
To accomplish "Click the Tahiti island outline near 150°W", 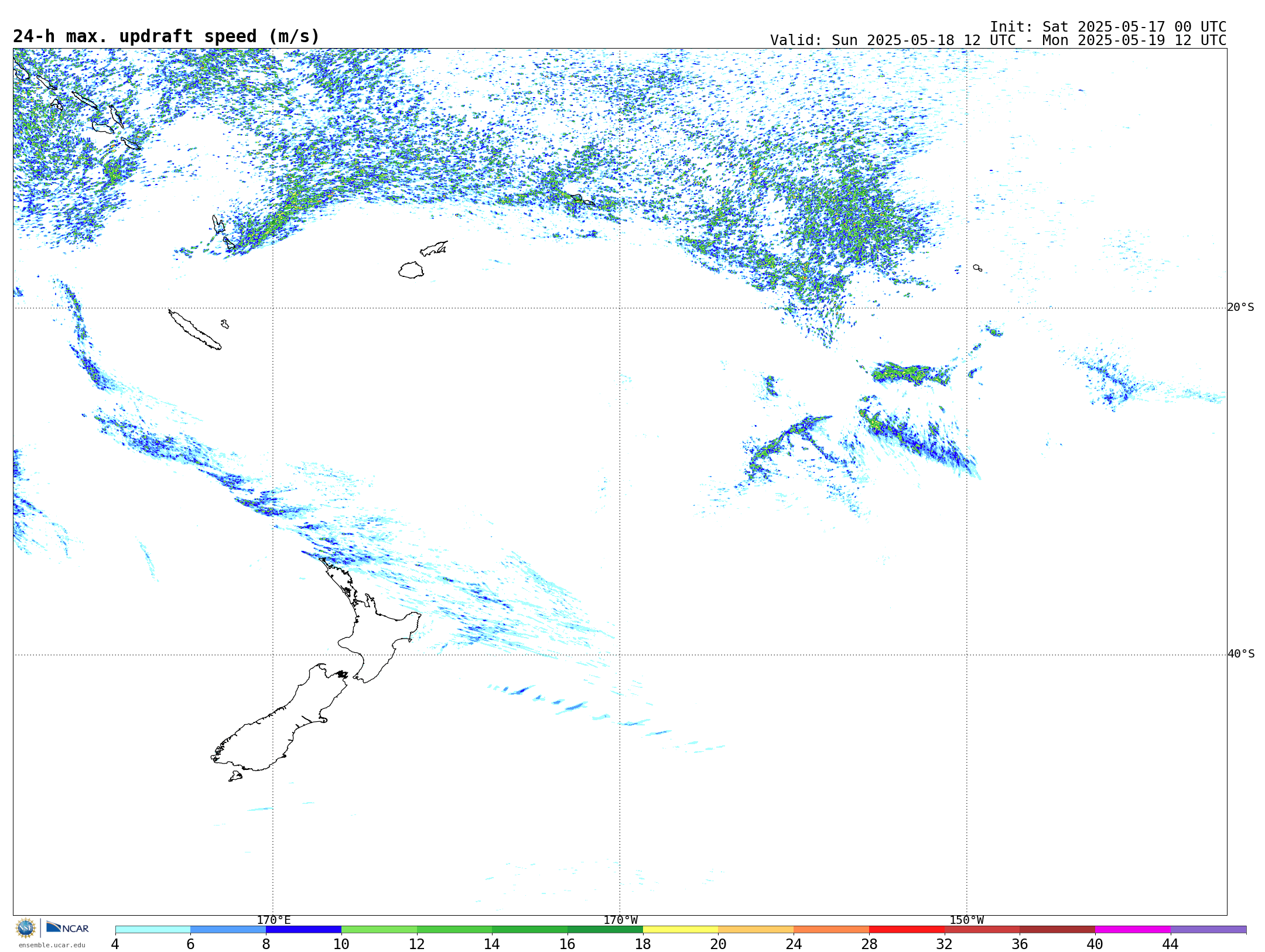I will tap(977, 268).
